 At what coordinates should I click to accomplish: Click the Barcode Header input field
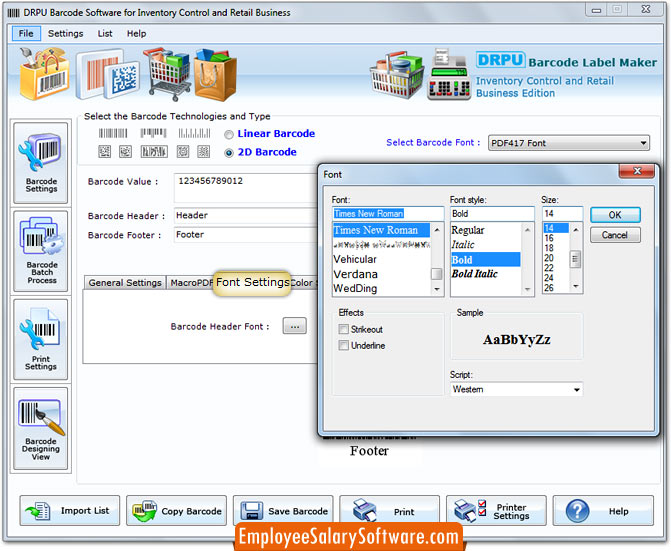[x=246, y=215]
